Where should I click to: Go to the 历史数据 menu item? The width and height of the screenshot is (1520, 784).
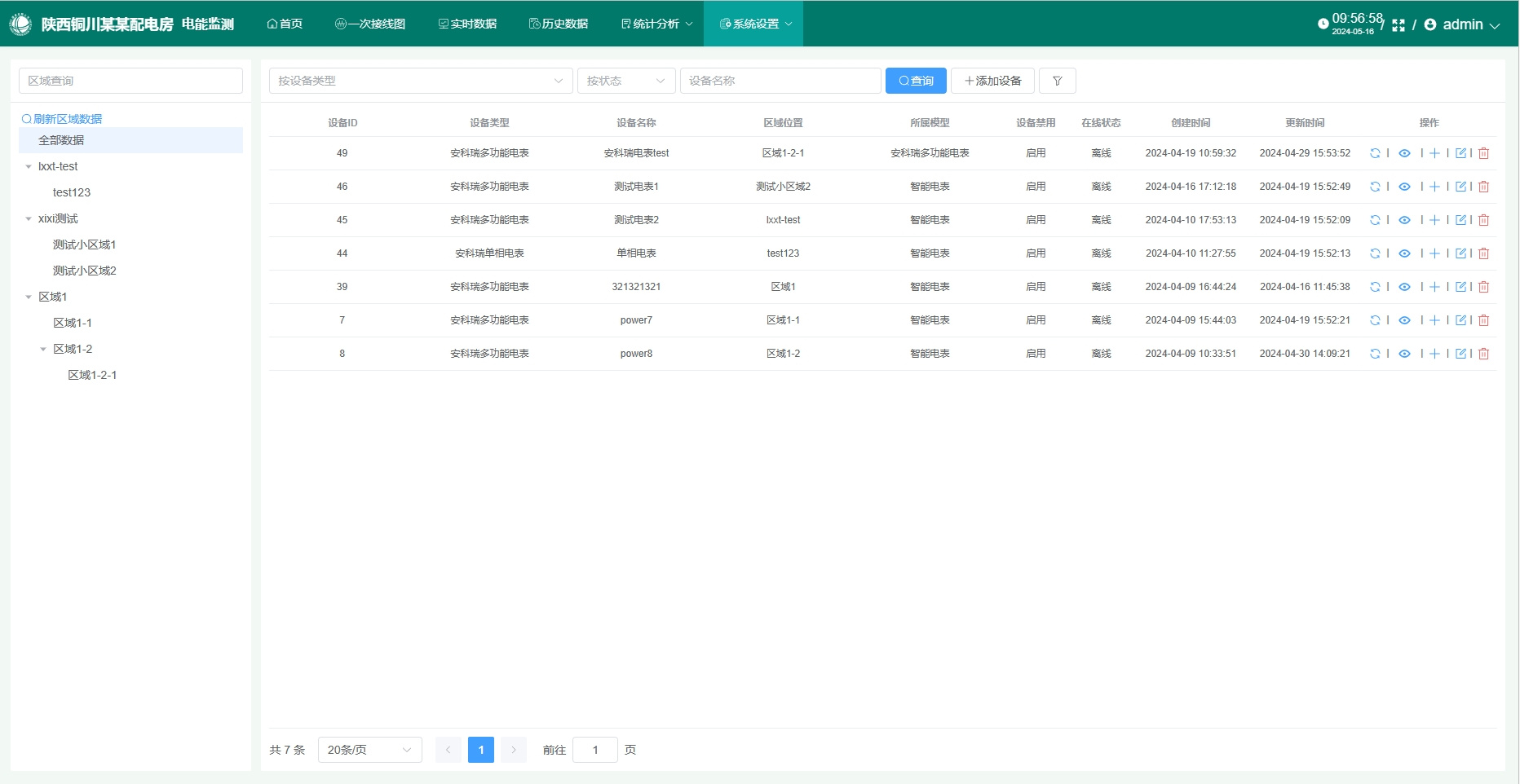tap(559, 24)
